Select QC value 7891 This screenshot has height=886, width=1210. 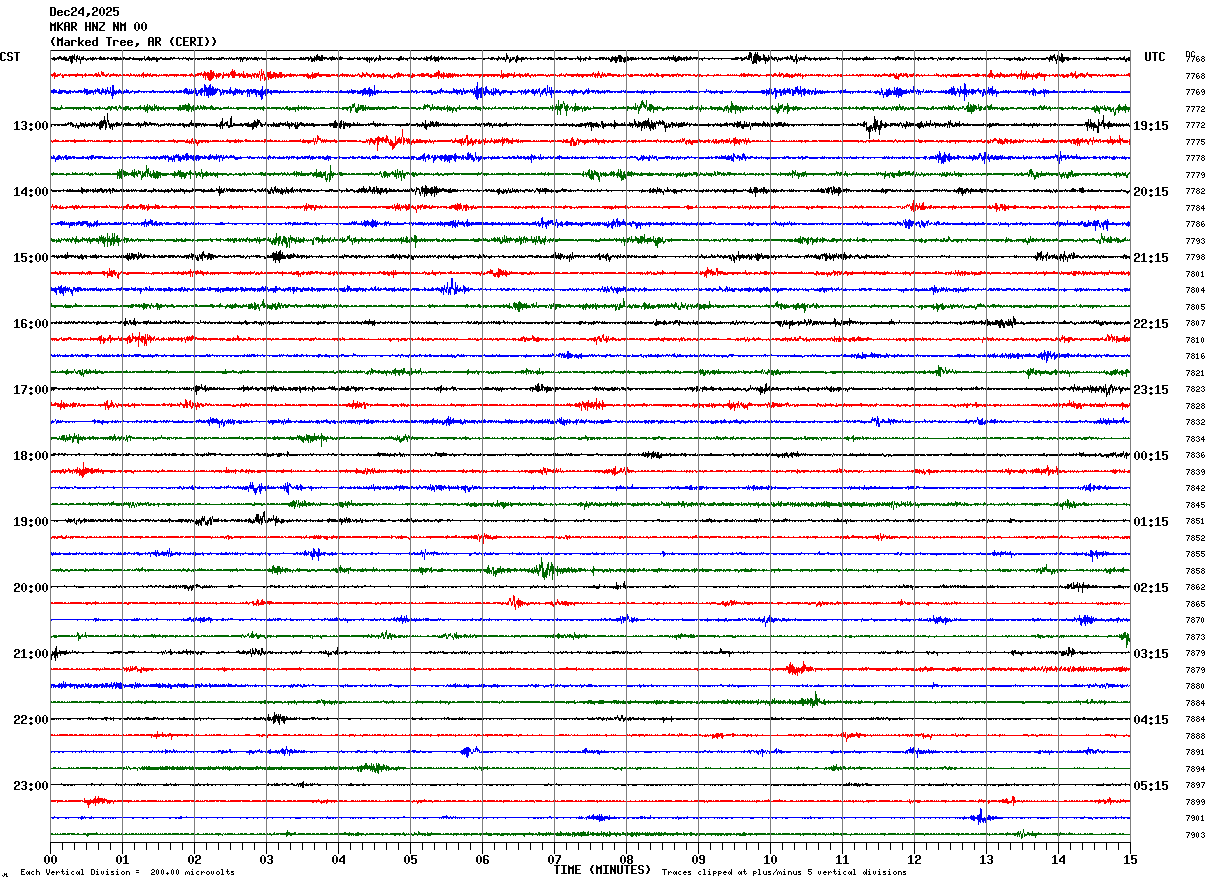(1195, 753)
